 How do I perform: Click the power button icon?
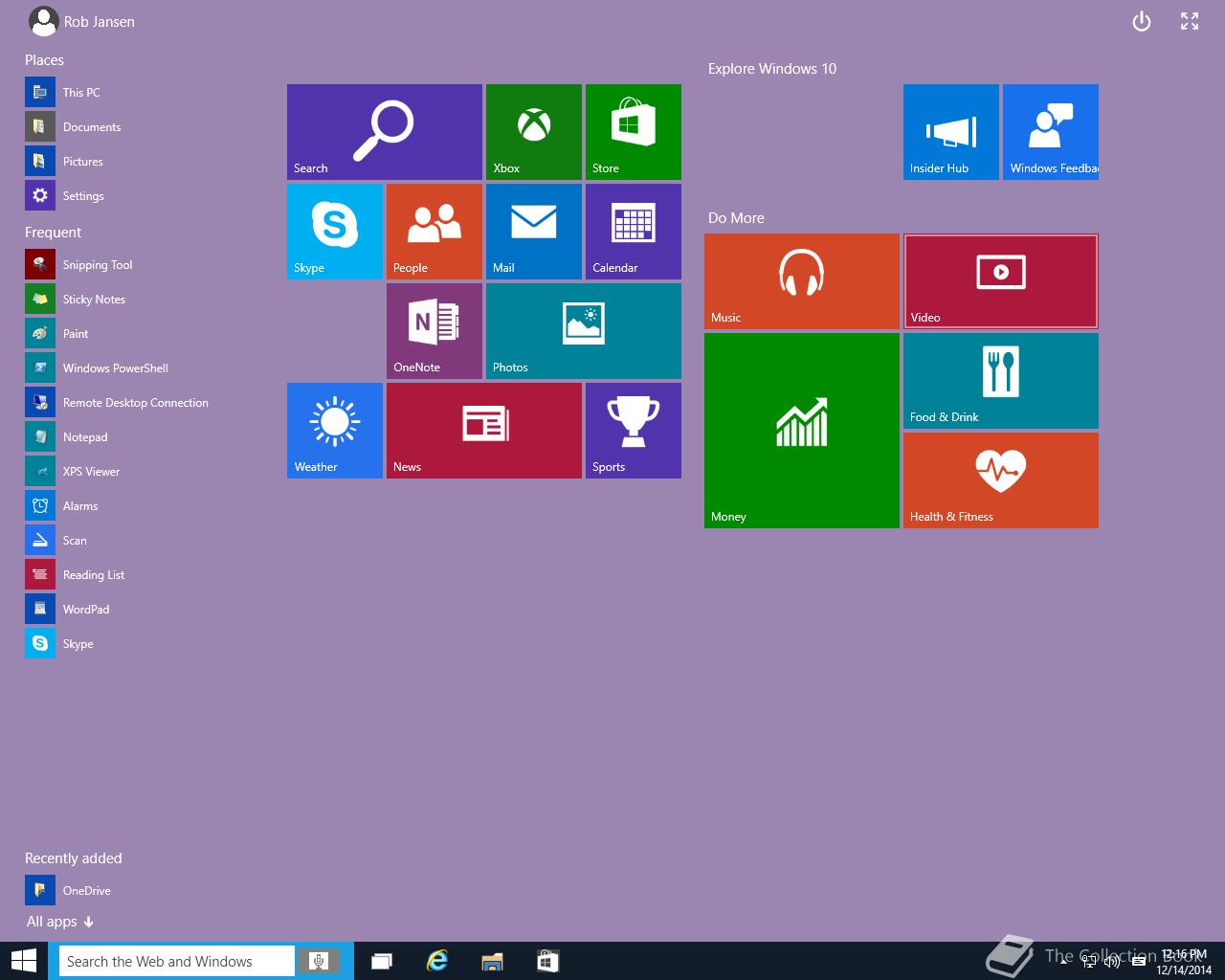click(x=1142, y=21)
